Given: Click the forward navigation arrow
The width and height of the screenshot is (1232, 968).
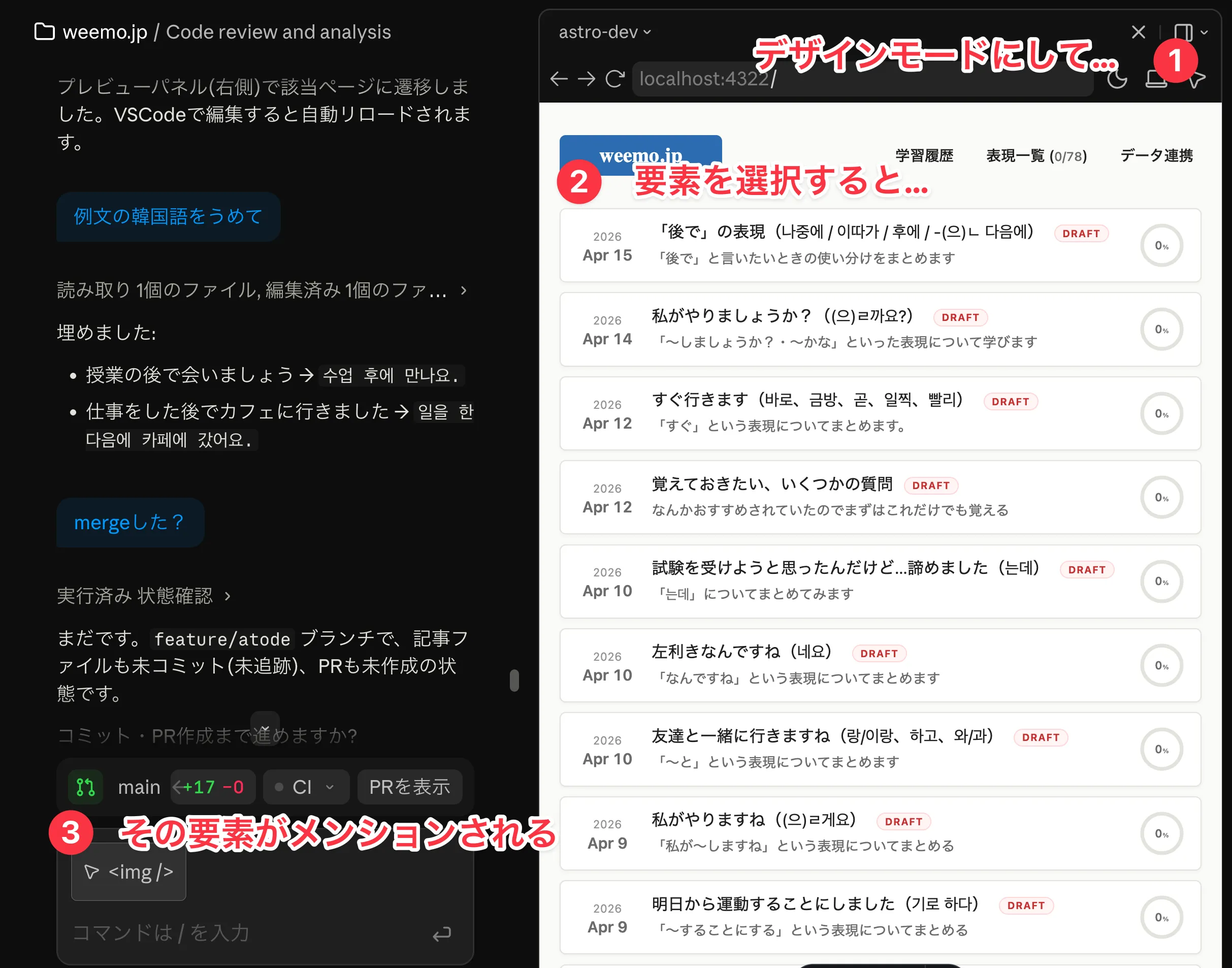Looking at the screenshot, I should [x=586, y=79].
